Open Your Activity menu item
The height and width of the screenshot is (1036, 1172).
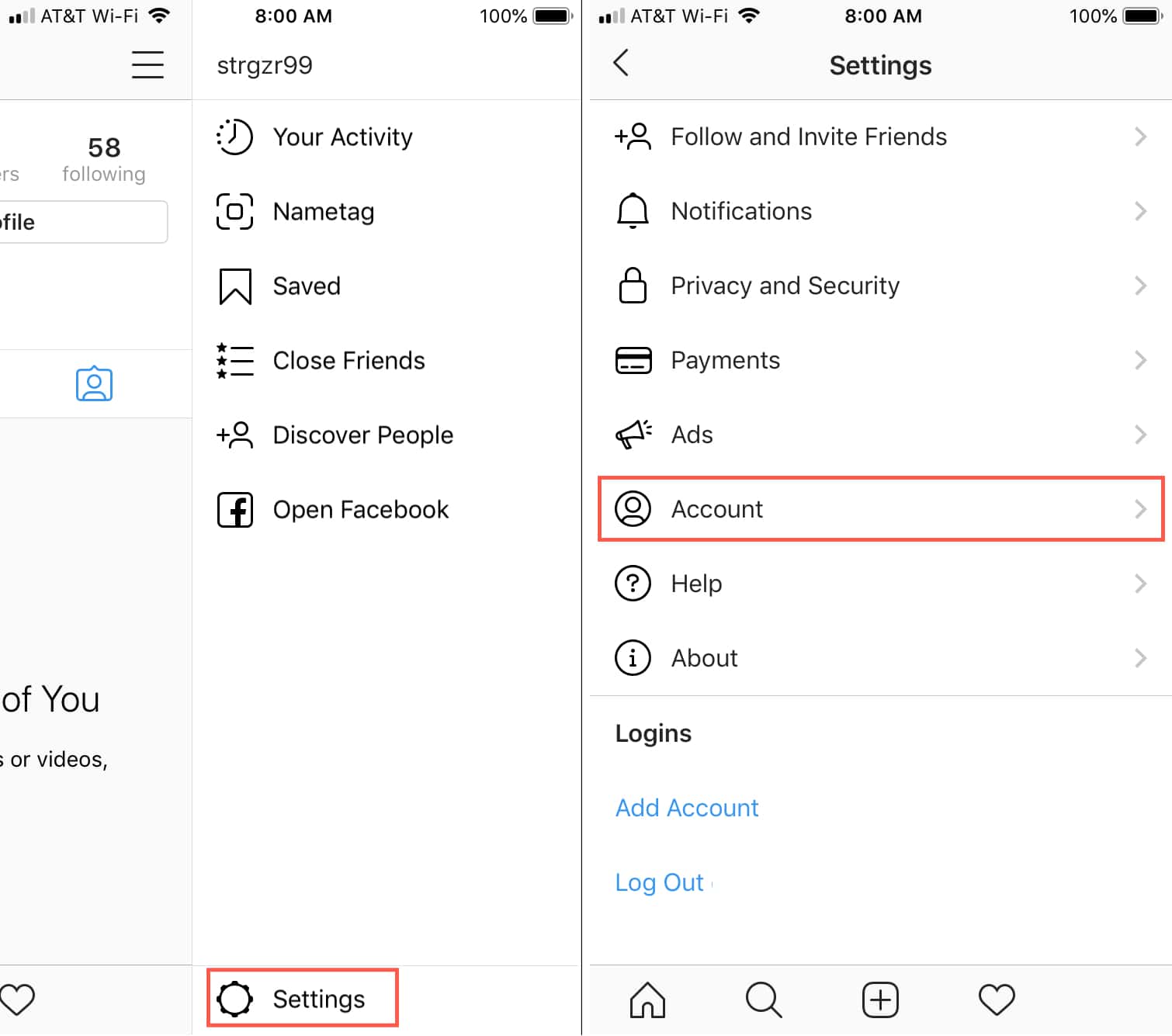click(342, 137)
